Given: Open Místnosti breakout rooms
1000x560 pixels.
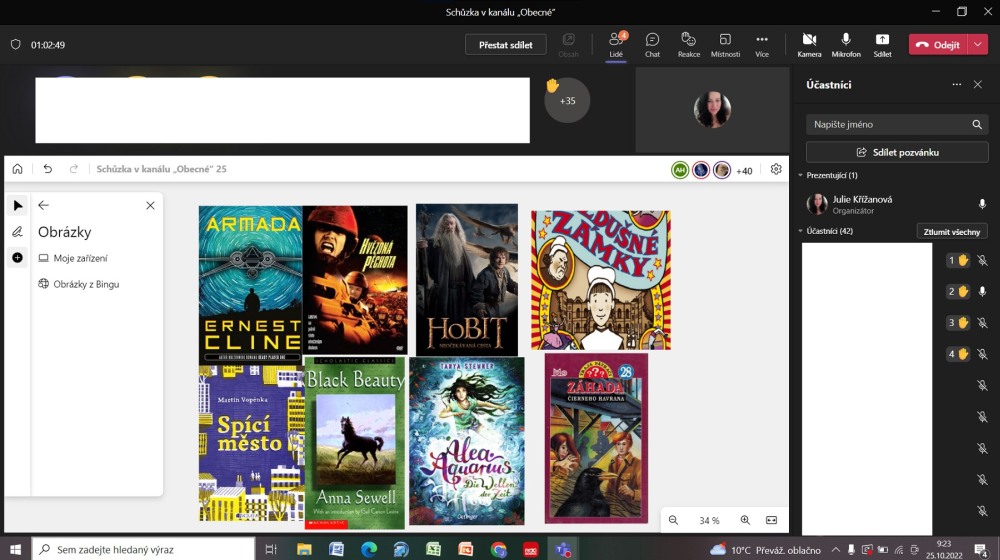Looking at the screenshot, I should (725, 45).
